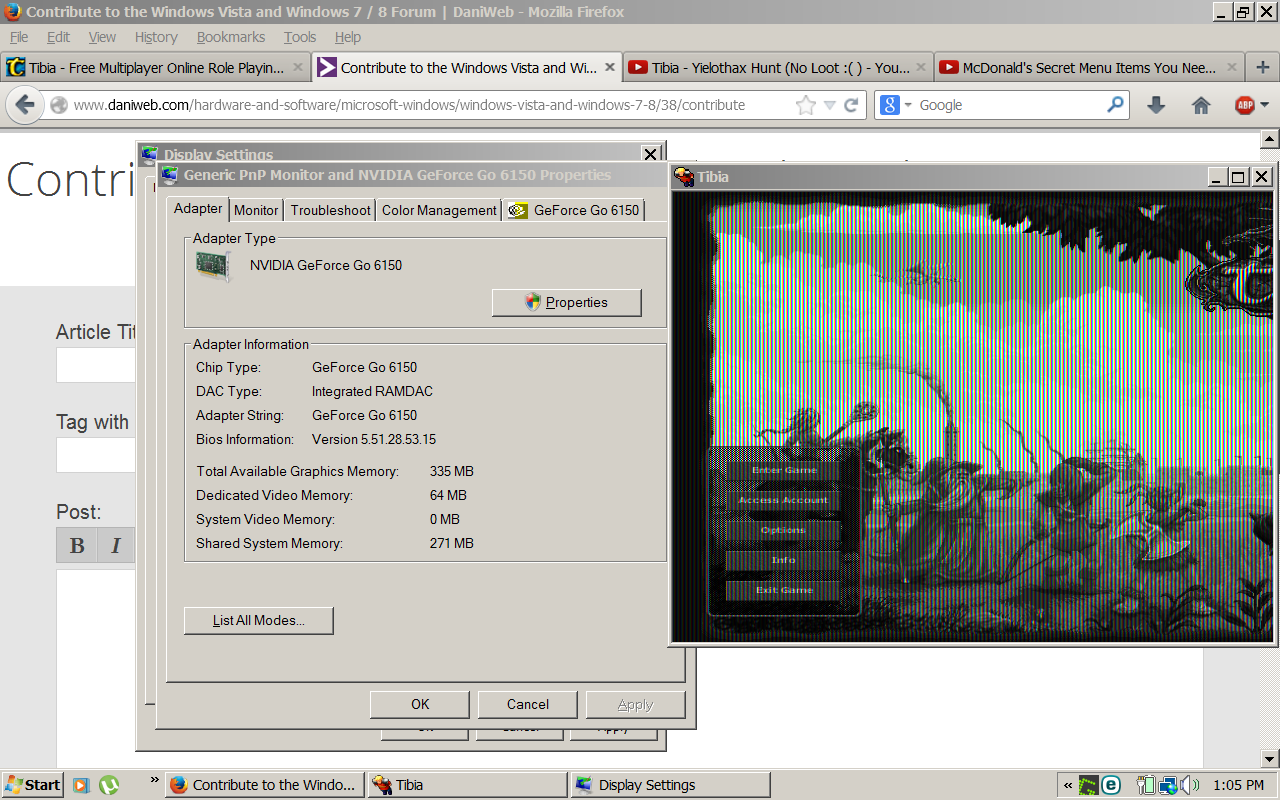
Task: Bookmark this page with the star icon
Action: [805, 105]
